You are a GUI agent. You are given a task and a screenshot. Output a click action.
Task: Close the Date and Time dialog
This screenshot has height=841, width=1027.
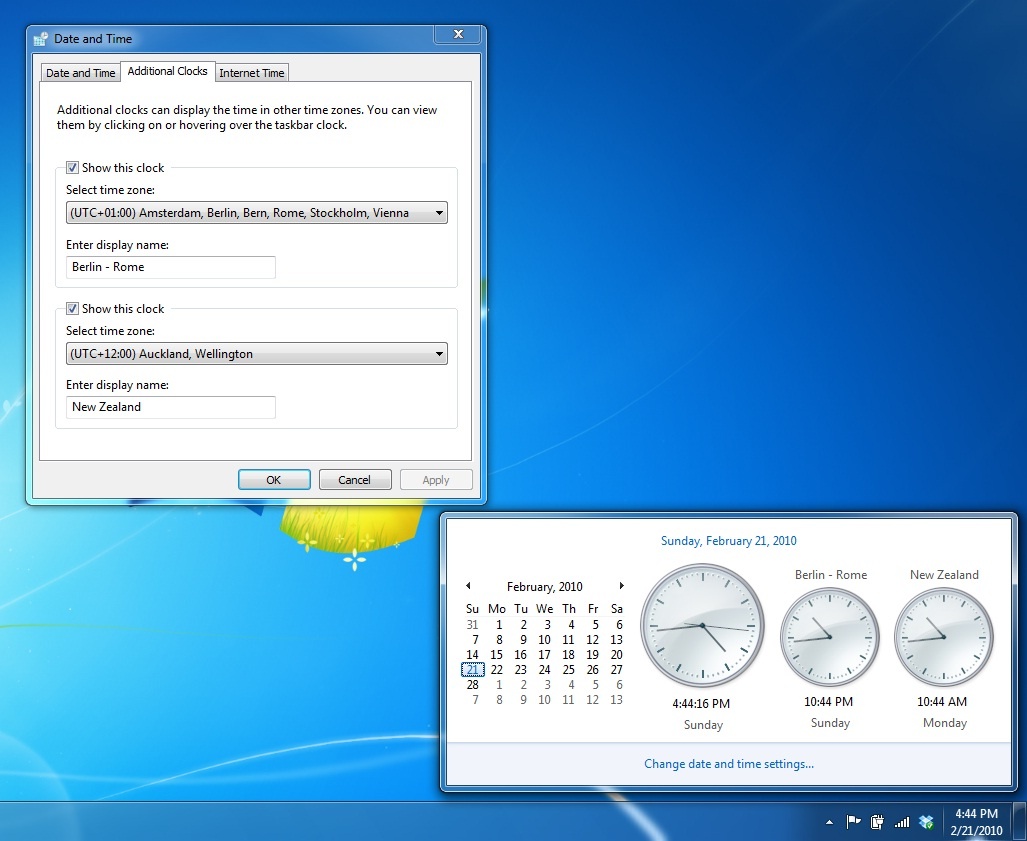coord(458,35)
